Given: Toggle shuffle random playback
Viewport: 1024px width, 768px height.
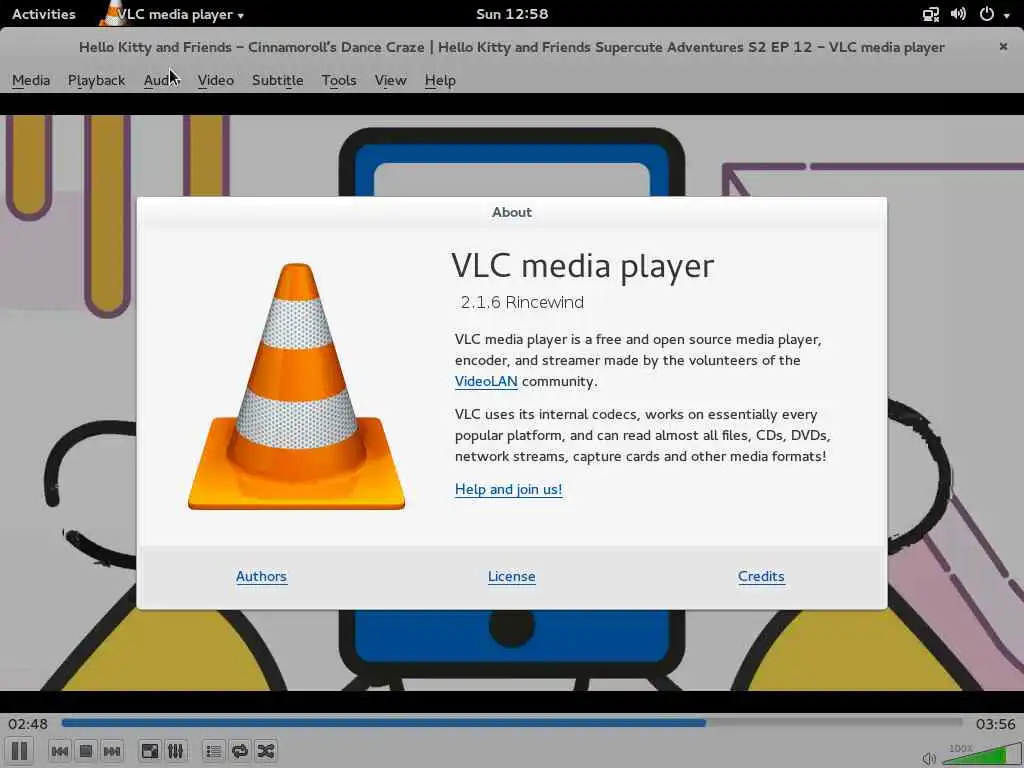Looking at the screenshot, I should coord(266,751).
